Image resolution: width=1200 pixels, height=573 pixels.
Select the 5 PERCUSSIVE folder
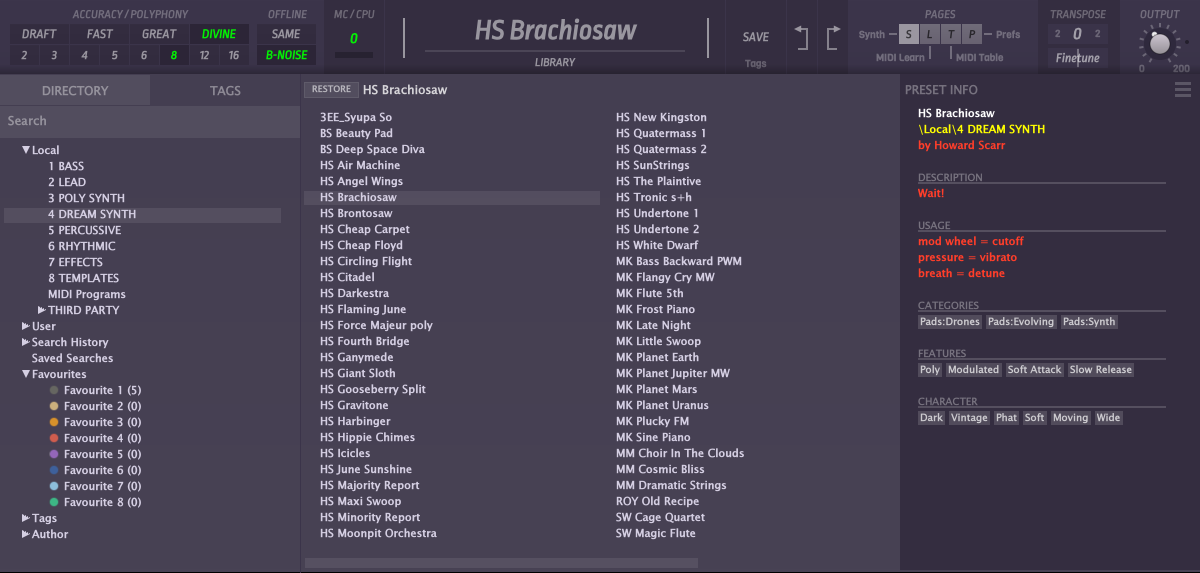pyautogui.click(x=84, y=230)
